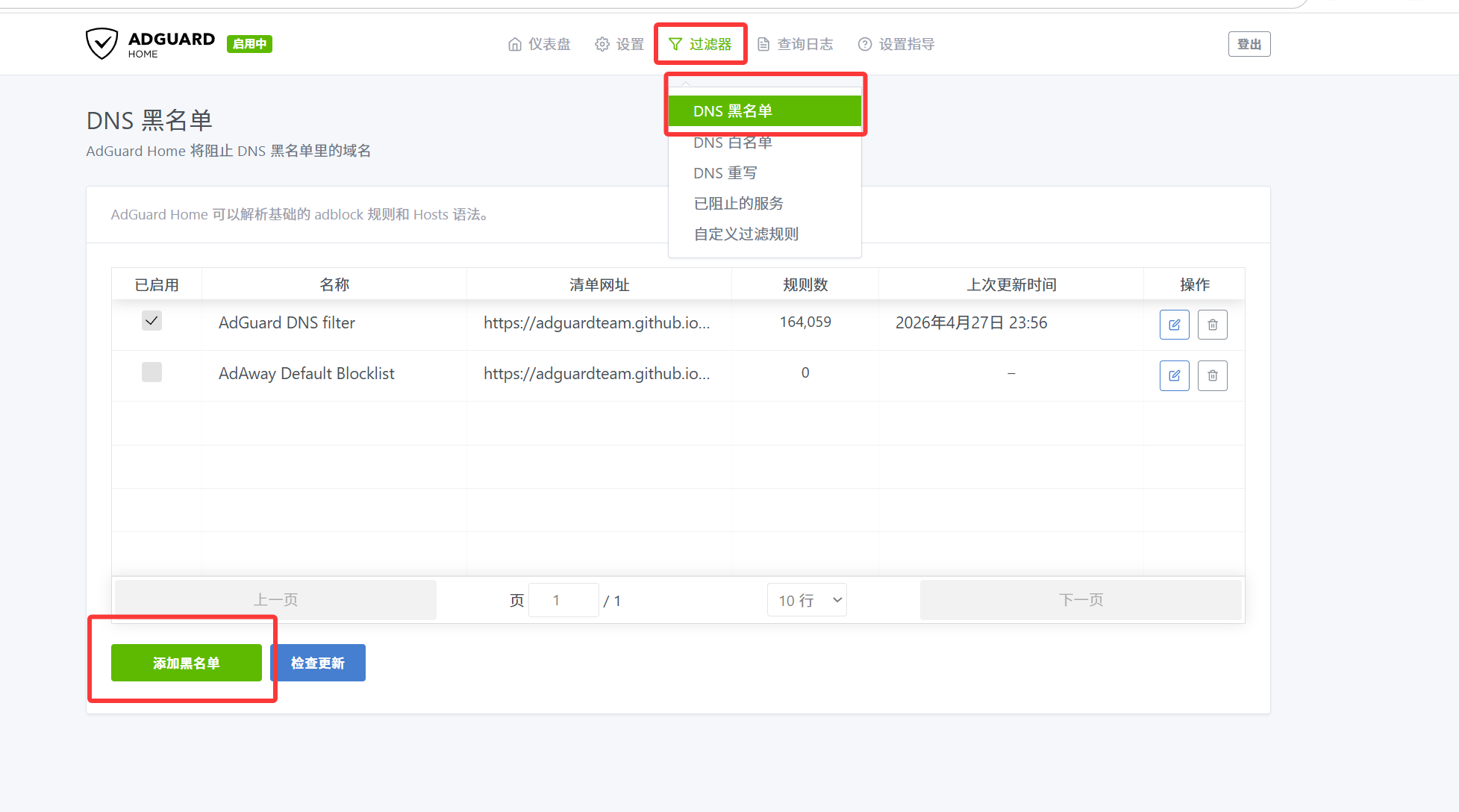Select DNS 白名单 from the menu
The height and width of the screenshot is (812, 1459).
point(732,143)
